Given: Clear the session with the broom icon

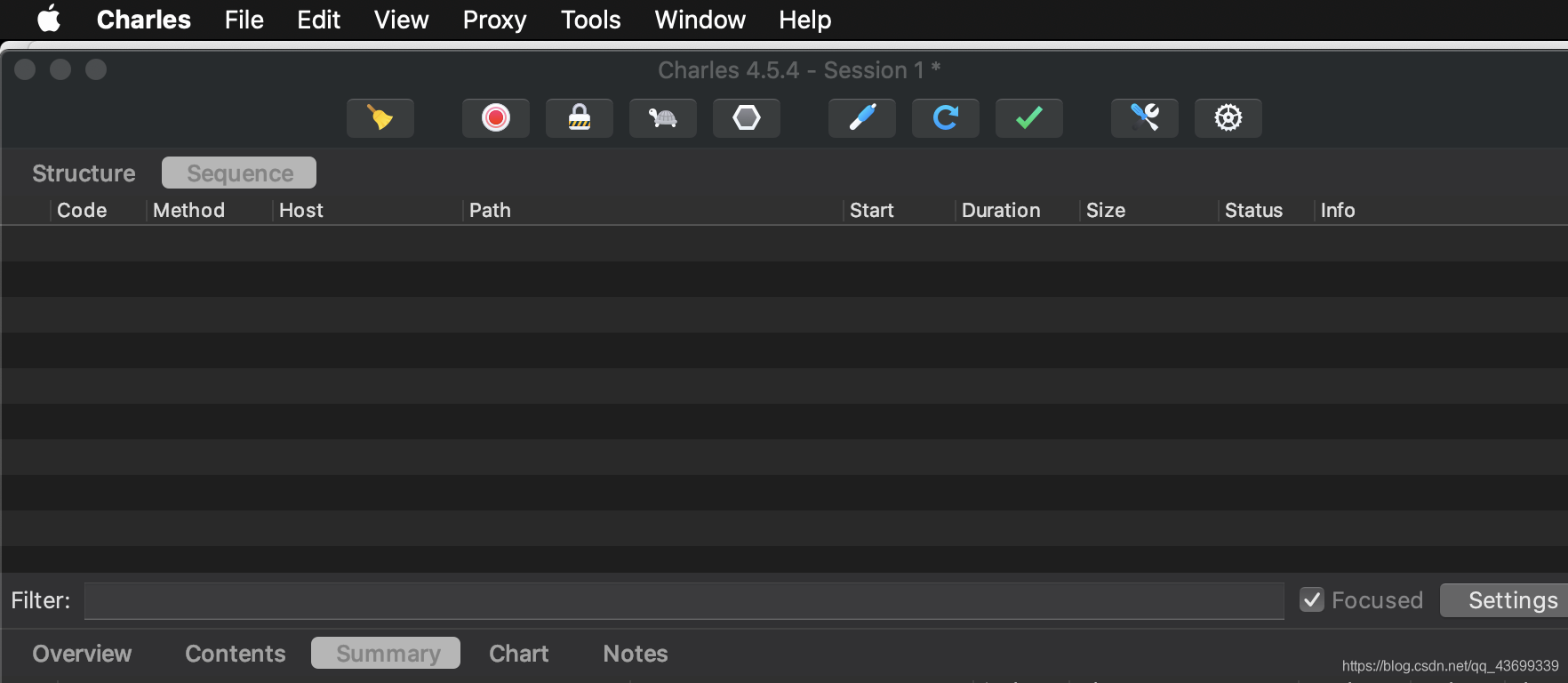Looking at the screenshot, I should pos(380,117).
